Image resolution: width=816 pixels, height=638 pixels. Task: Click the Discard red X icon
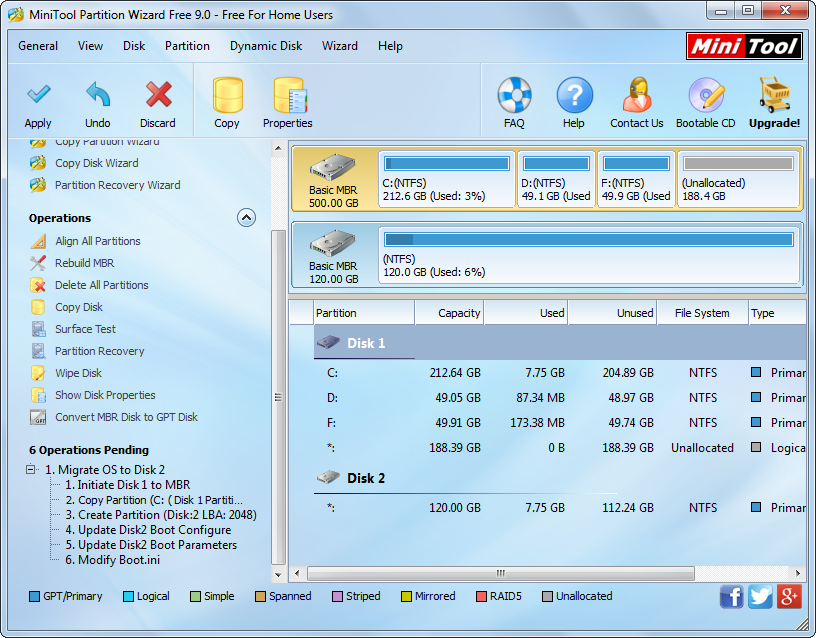click(158, 94)
